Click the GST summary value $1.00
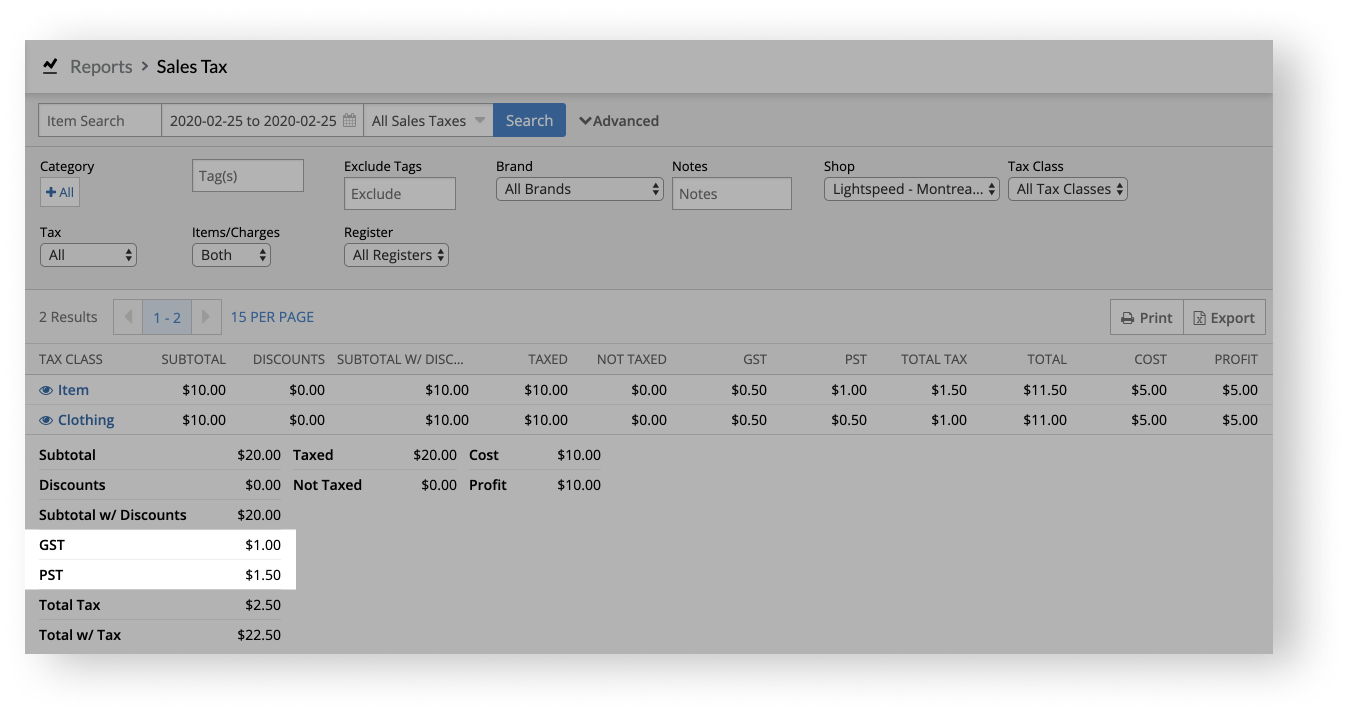This screenshot has width=1348, height=714. 263,545
